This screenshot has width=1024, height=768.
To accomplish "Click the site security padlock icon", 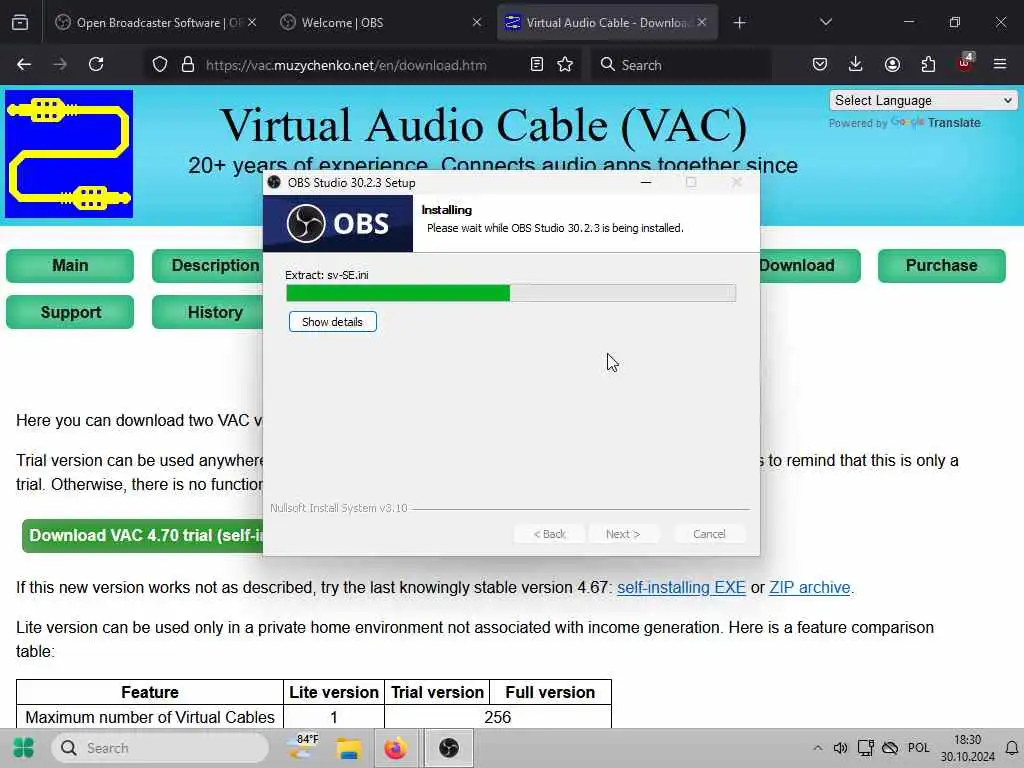I will pyautogui.click(x=188, y=65).
